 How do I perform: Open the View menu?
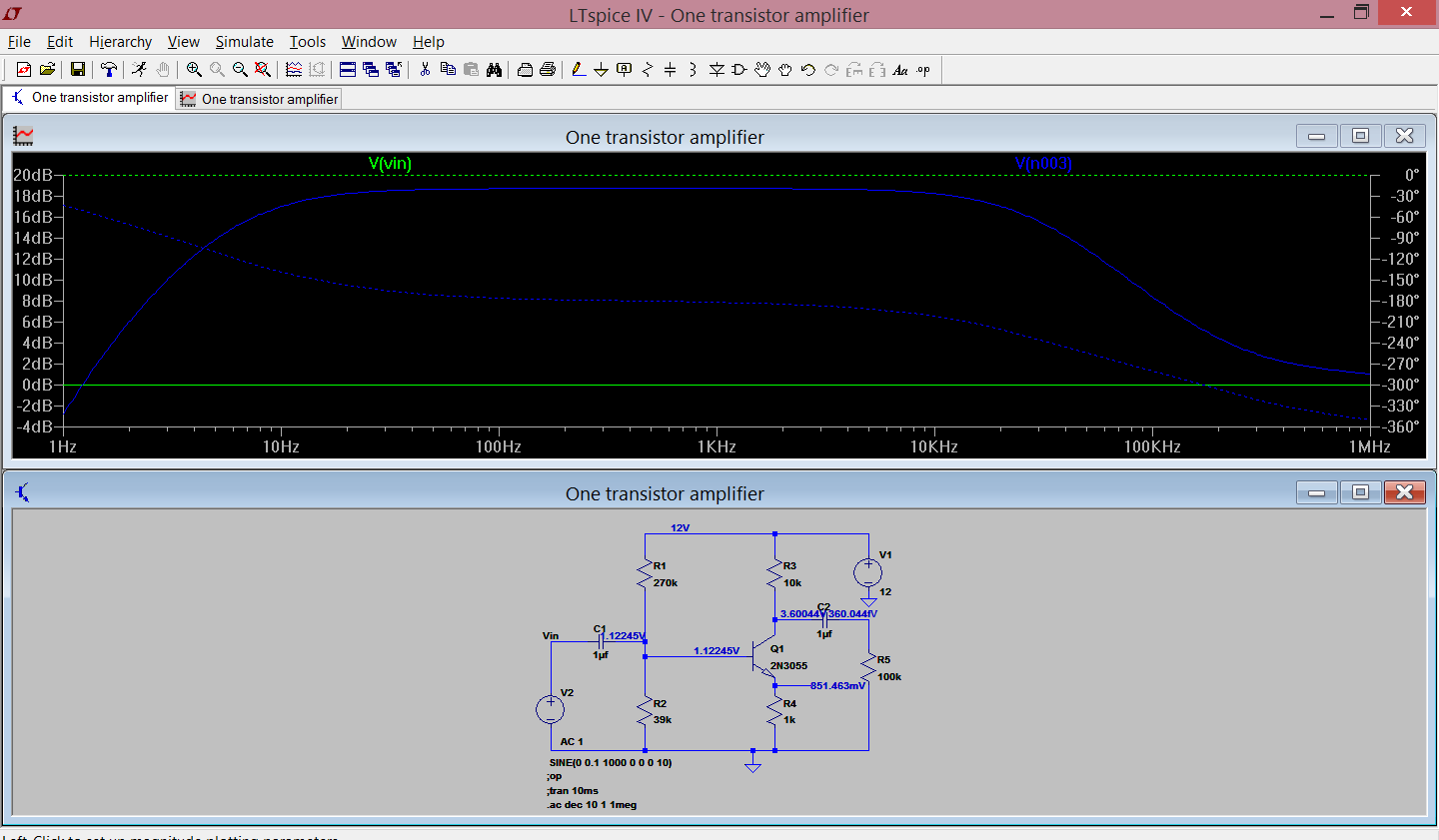(x=183, y=42)
